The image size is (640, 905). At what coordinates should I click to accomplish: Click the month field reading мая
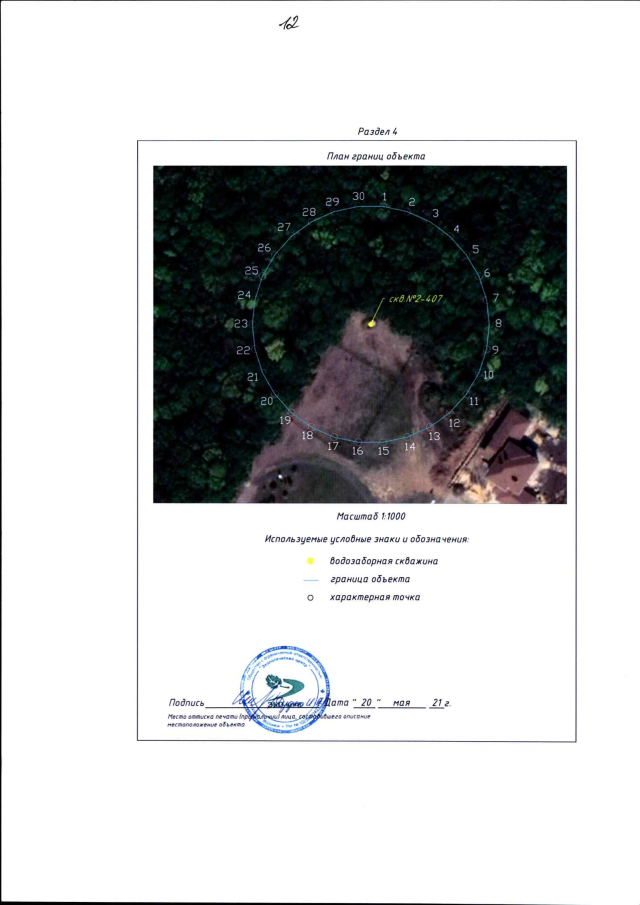[x=403, y=704]
